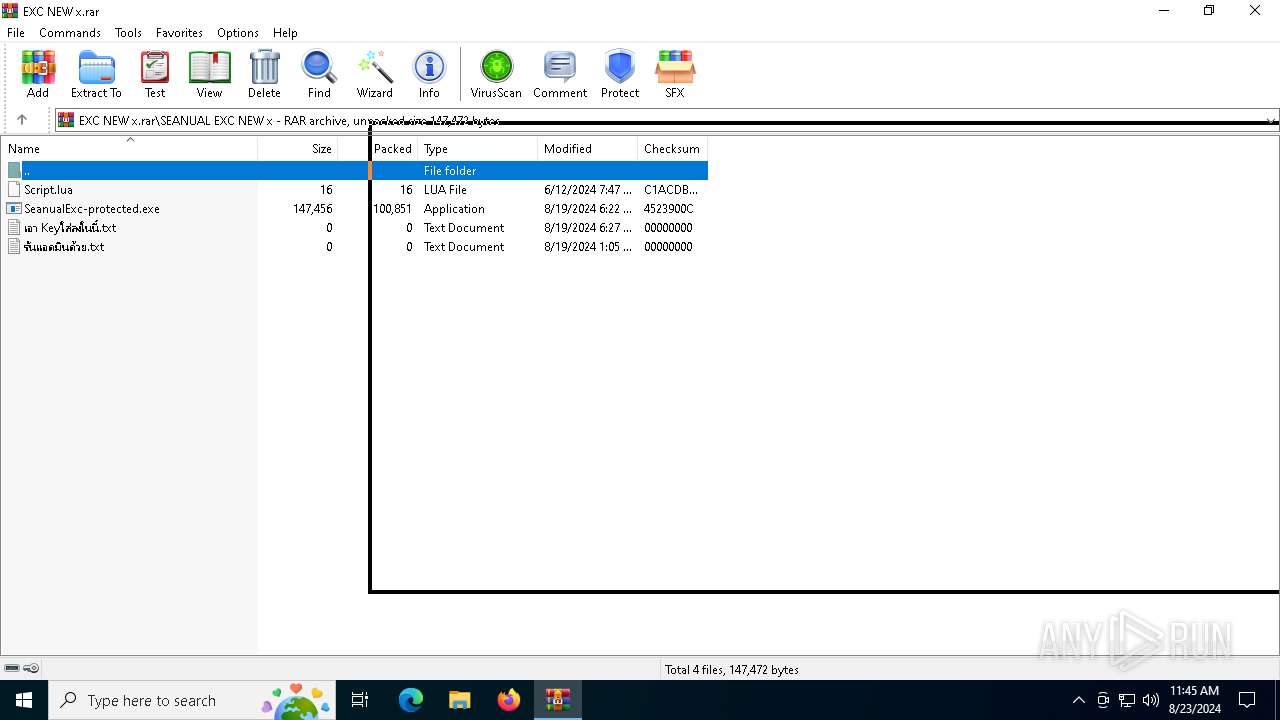
Task: Open the File menu
Action: click(x=16, y=32)
